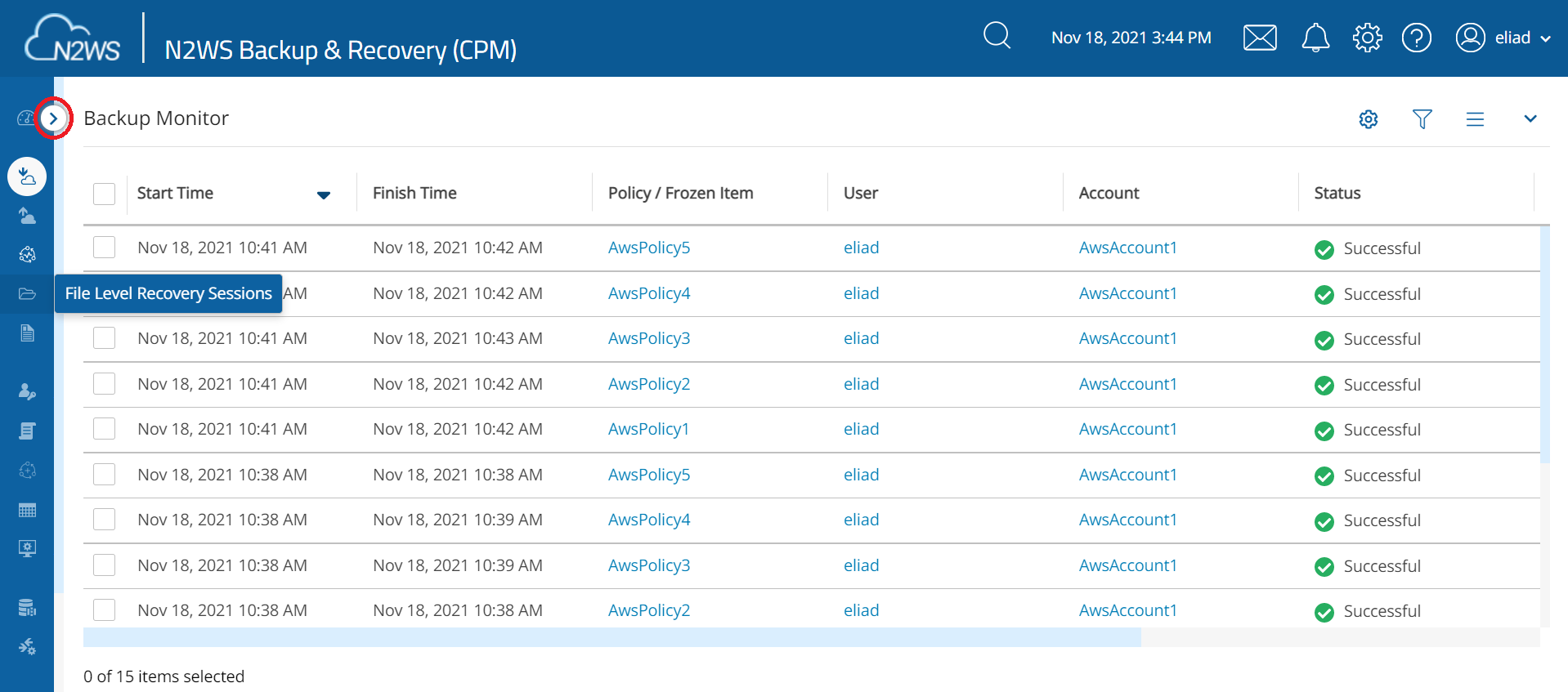This screenshot has width=1568, height=692.
Task: Open the eliad user link in AwsPolicy1 row
Action: [861, 429]
